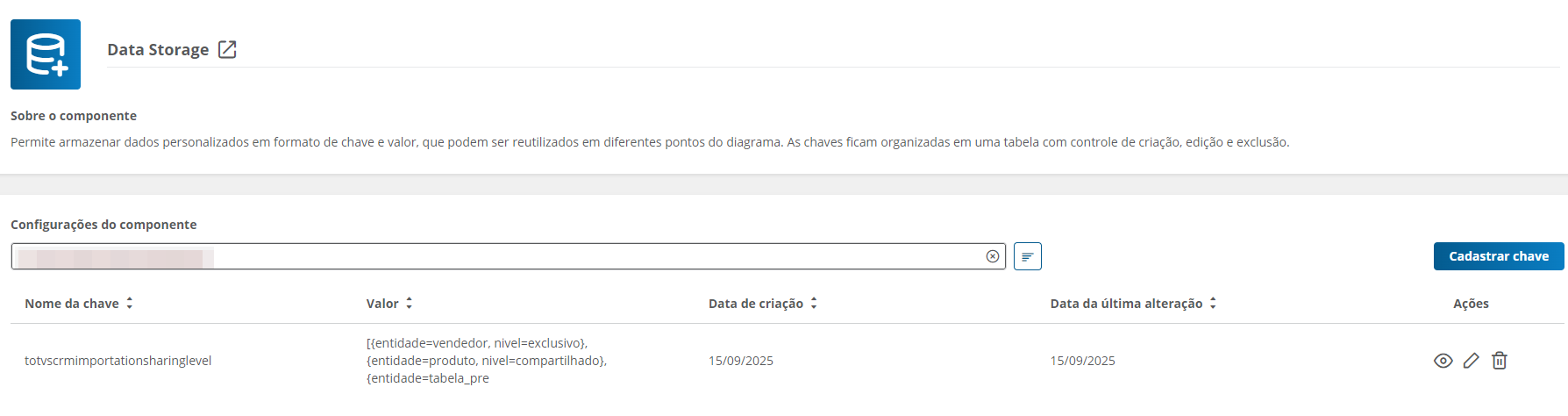Click the Configurações do componente heading
Screen dimensions: 1568x416
click(103, 225)
